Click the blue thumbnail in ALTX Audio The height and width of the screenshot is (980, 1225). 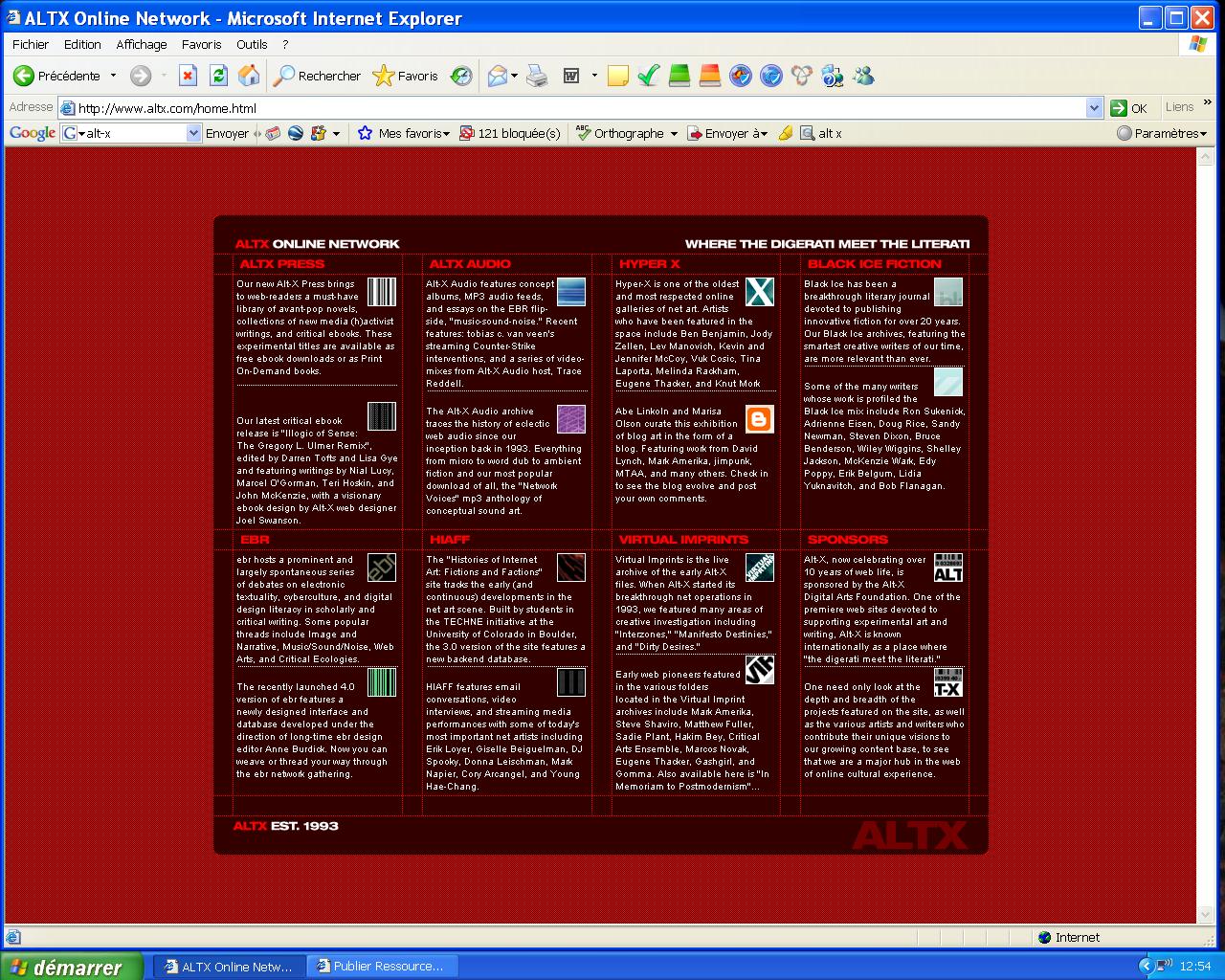571,292
